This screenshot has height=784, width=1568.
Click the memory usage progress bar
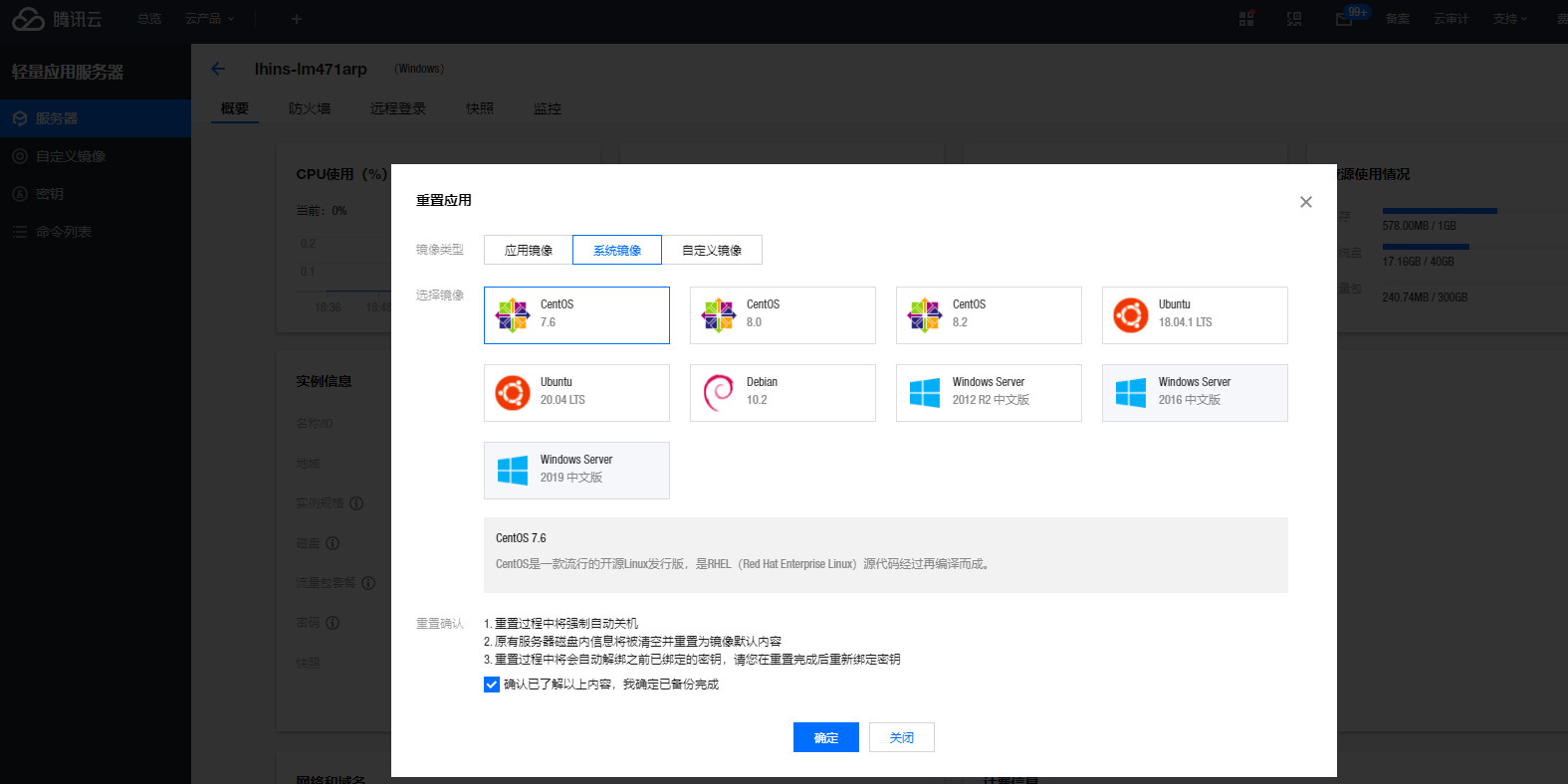pyautogui.click(x=1440, y=211)
